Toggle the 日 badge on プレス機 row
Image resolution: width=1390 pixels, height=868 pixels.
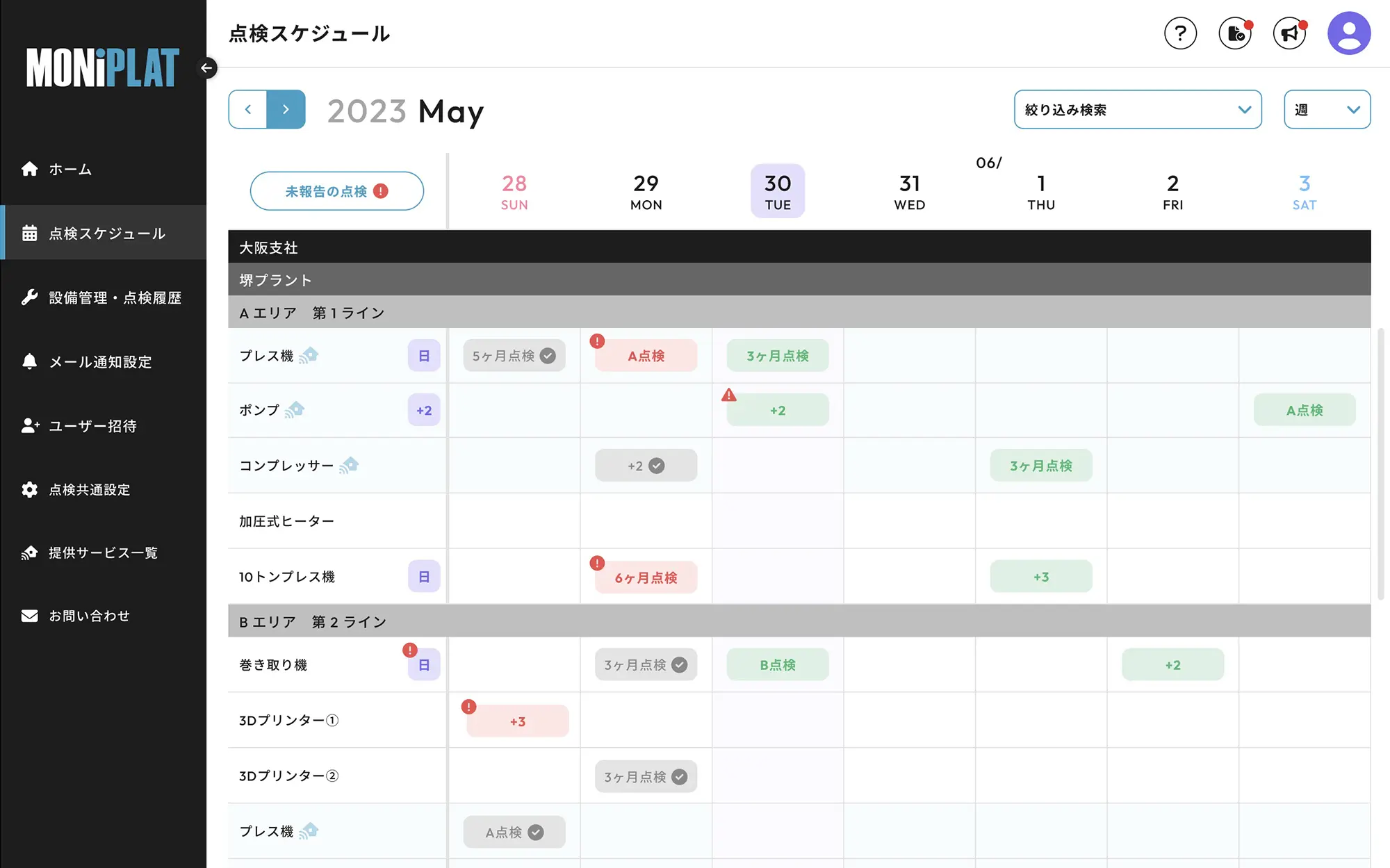click(x=423, y=355)
